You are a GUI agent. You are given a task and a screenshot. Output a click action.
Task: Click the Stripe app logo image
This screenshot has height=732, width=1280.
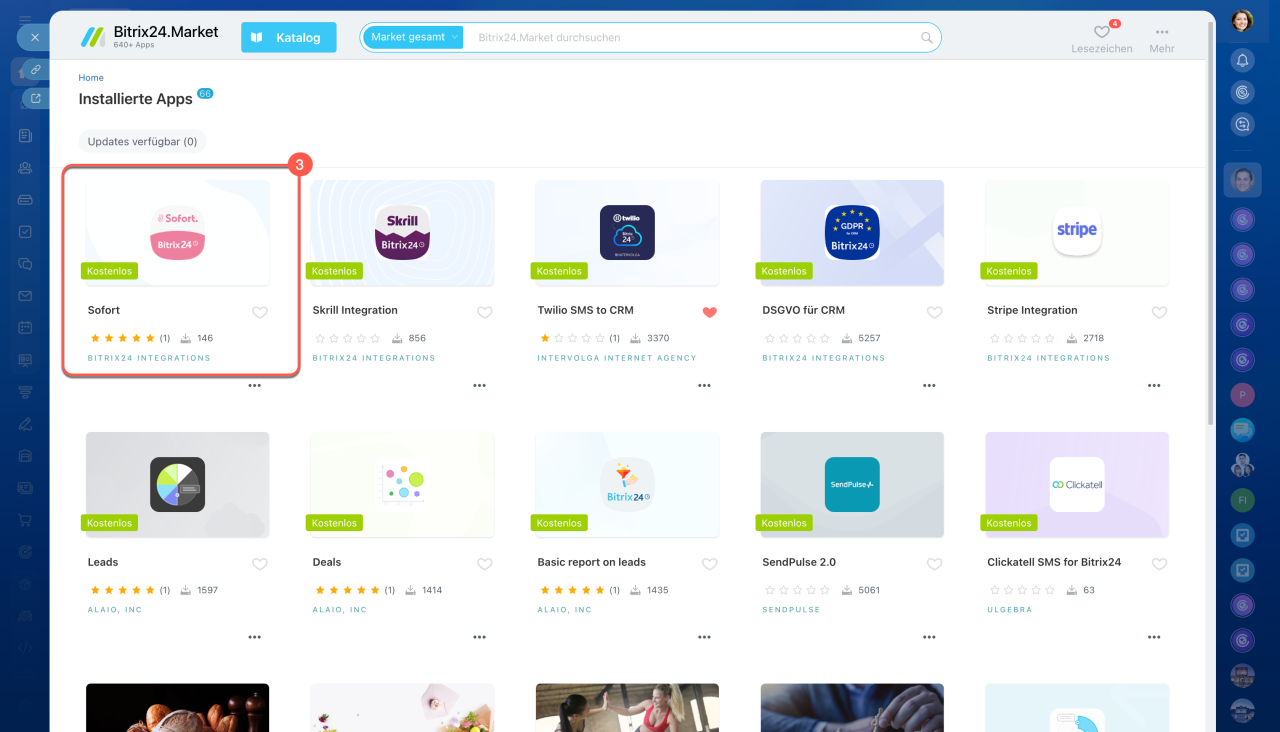coord(1077,232)
